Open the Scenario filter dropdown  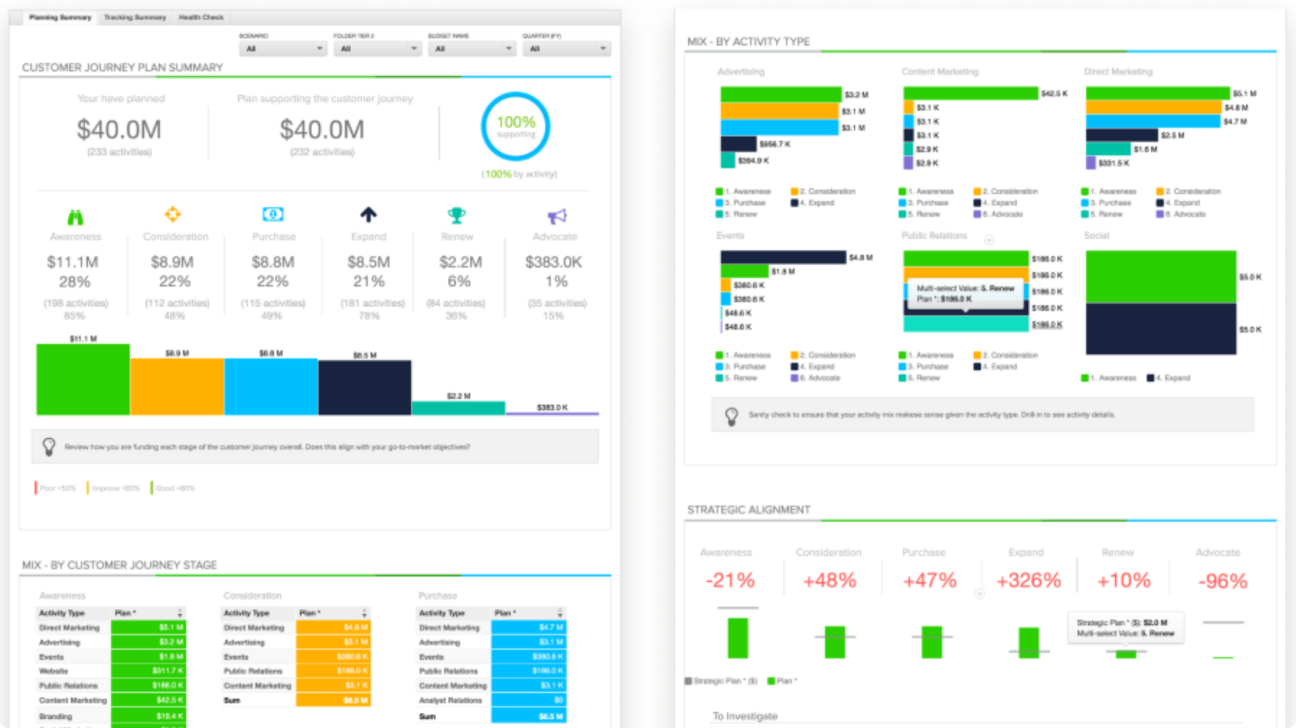tap(281, 48)
